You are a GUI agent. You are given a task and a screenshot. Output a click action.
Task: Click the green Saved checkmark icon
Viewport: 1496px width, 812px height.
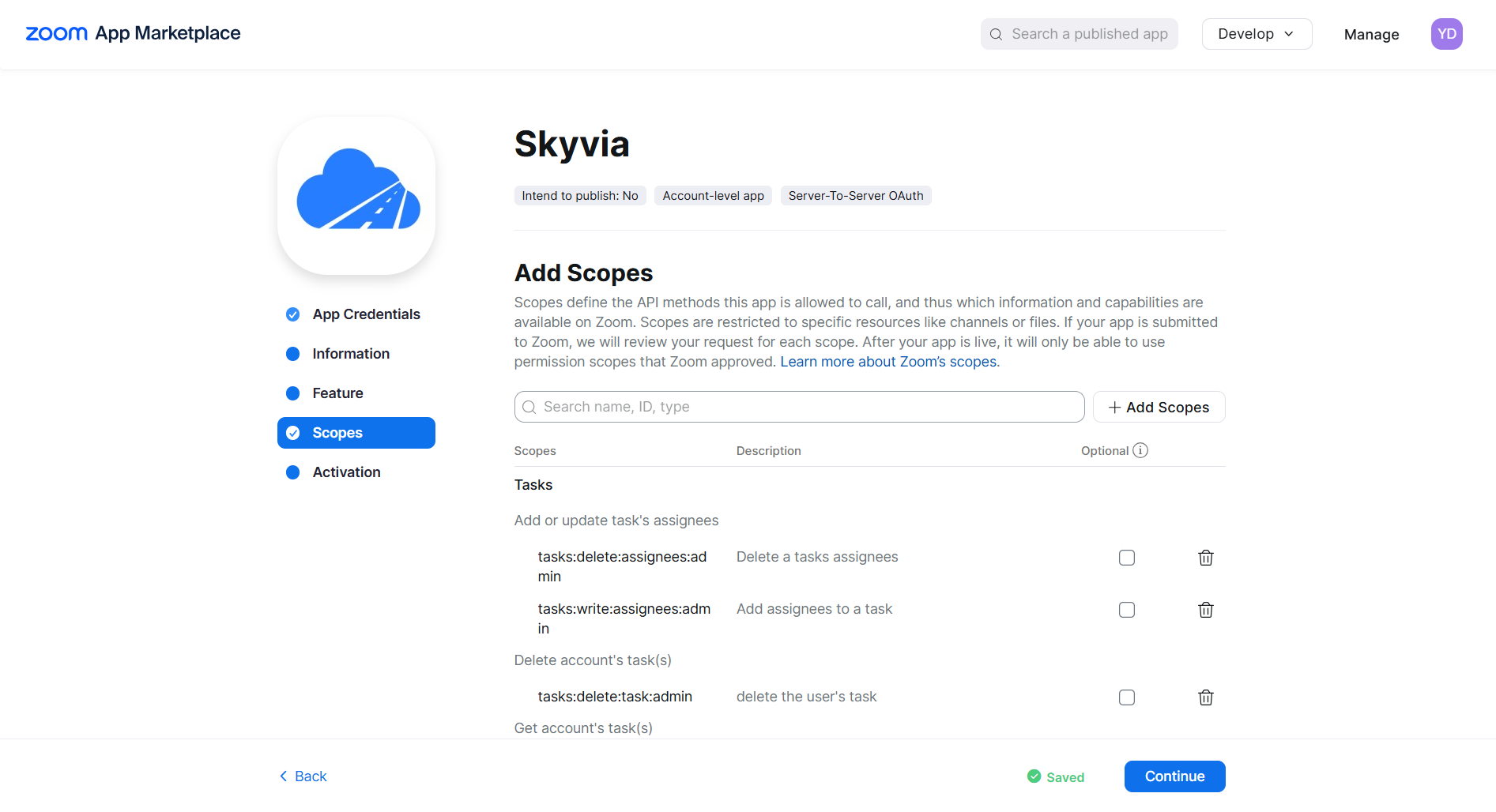click(1034, 776)
